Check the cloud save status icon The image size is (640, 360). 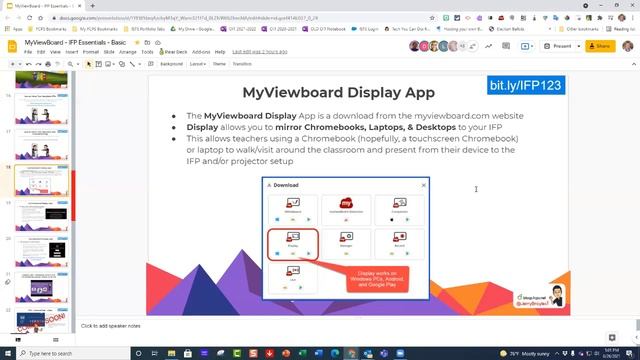(x=158, y=42)
